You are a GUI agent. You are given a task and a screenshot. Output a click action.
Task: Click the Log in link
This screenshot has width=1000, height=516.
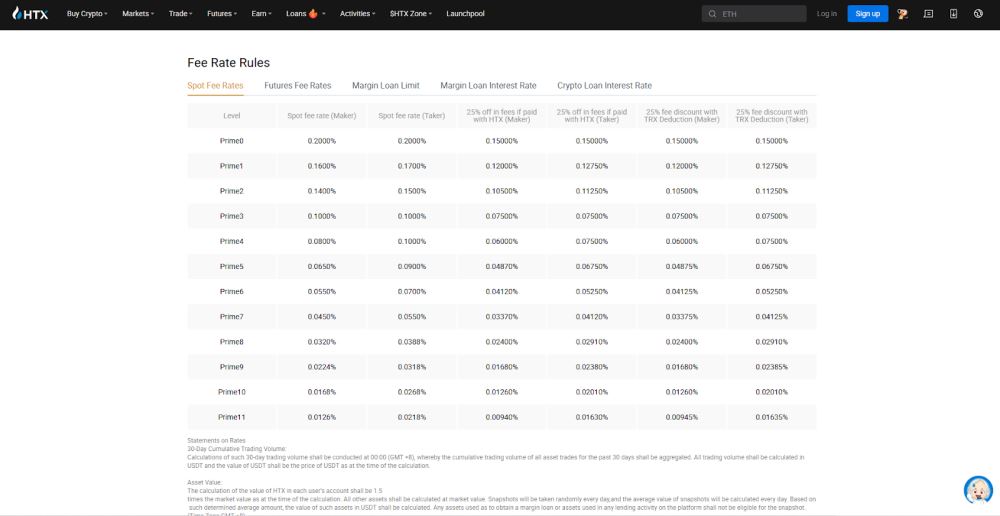(x=827, y=13)
